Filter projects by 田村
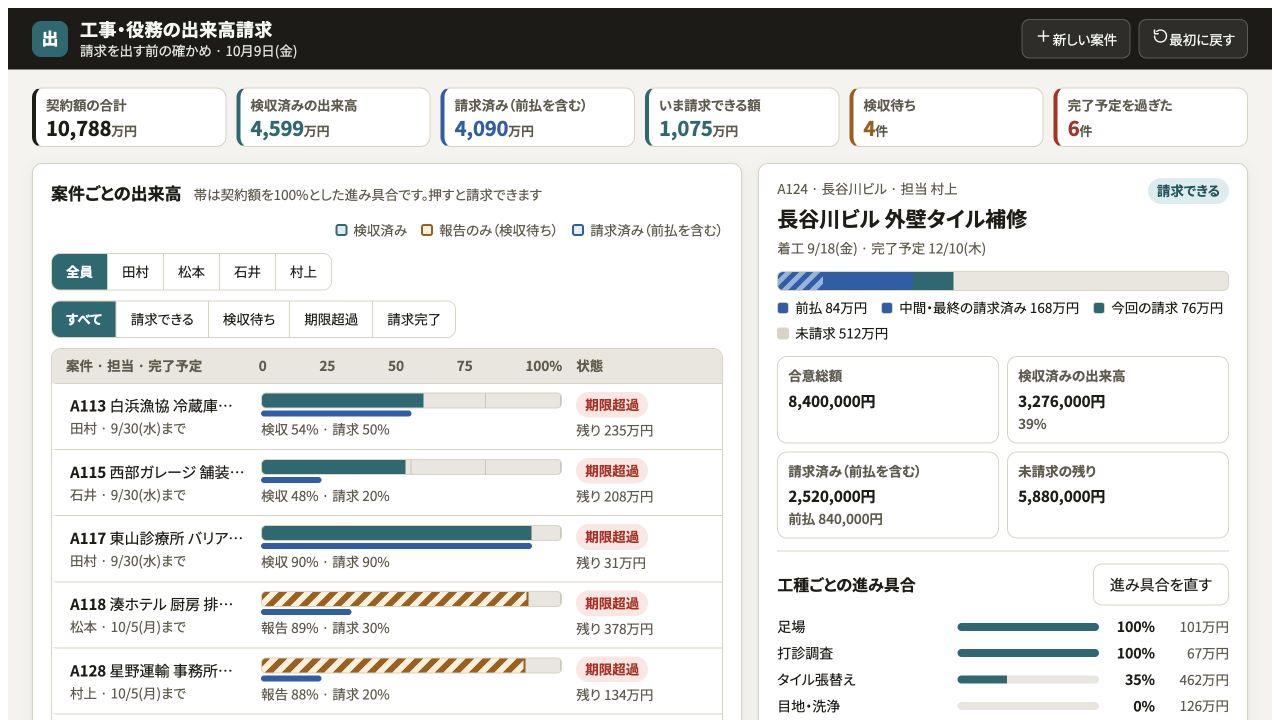 [135, 272]
